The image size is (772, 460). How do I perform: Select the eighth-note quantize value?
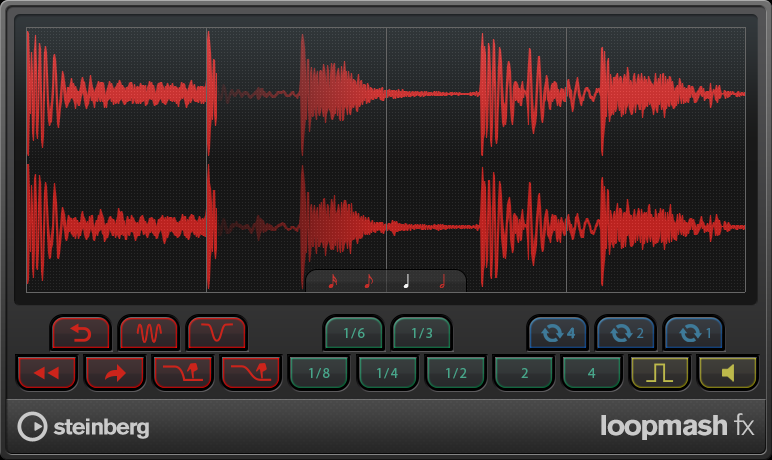(368, 282)
